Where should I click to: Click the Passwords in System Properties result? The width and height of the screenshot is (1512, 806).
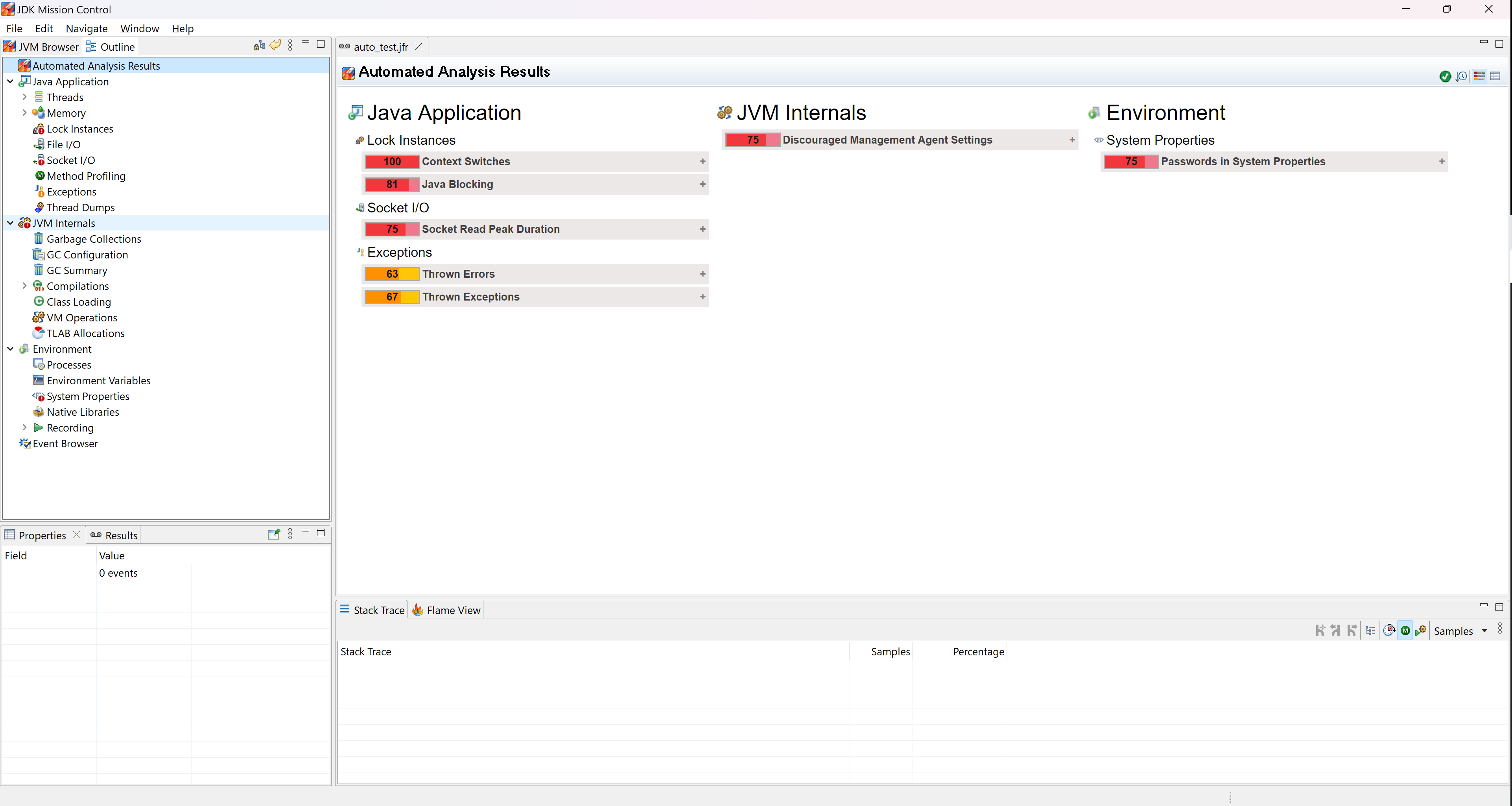pyautogui.click(x=1243, y=161)
